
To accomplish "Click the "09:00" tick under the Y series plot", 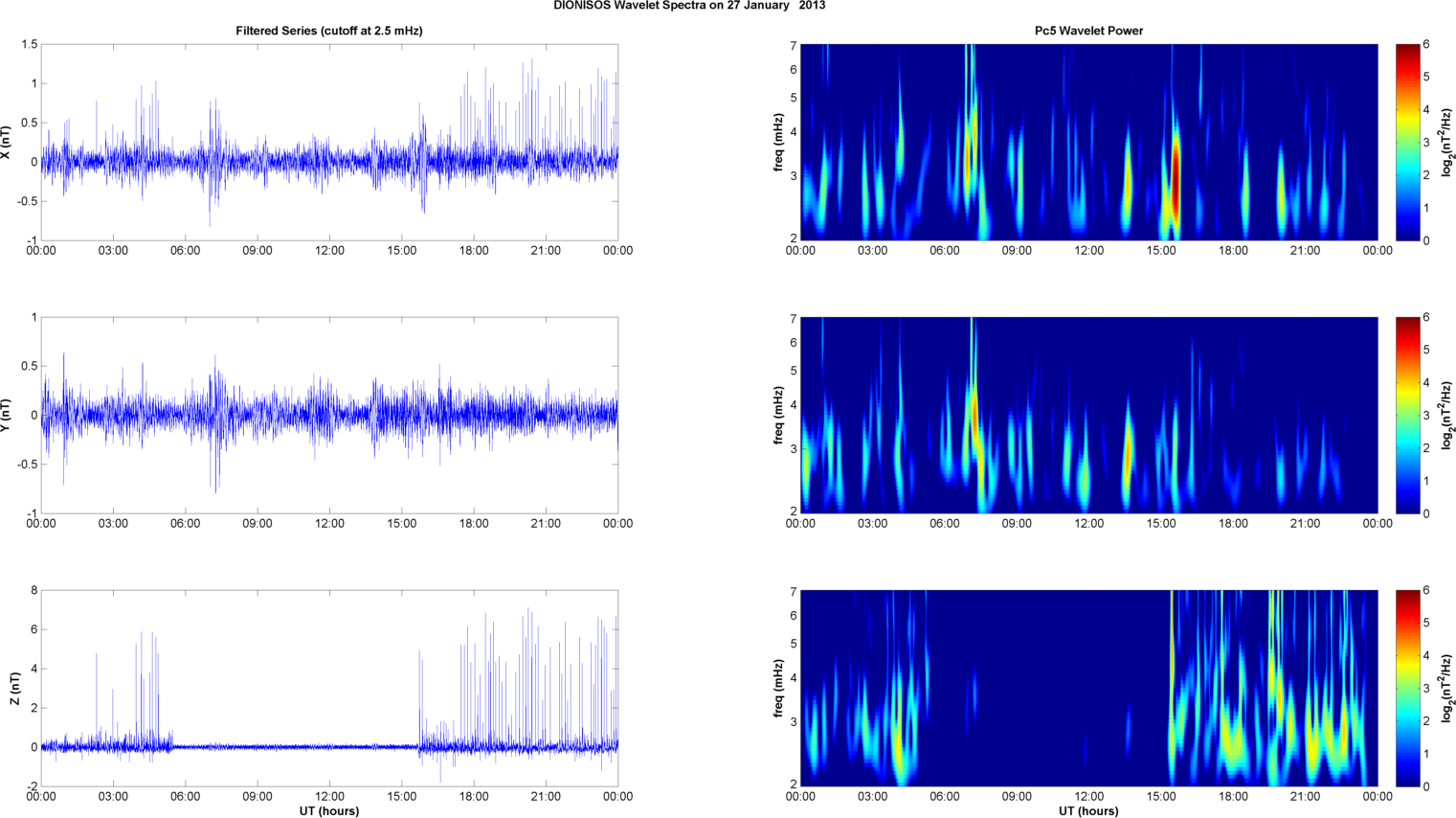I will click(x=258, y=524).
